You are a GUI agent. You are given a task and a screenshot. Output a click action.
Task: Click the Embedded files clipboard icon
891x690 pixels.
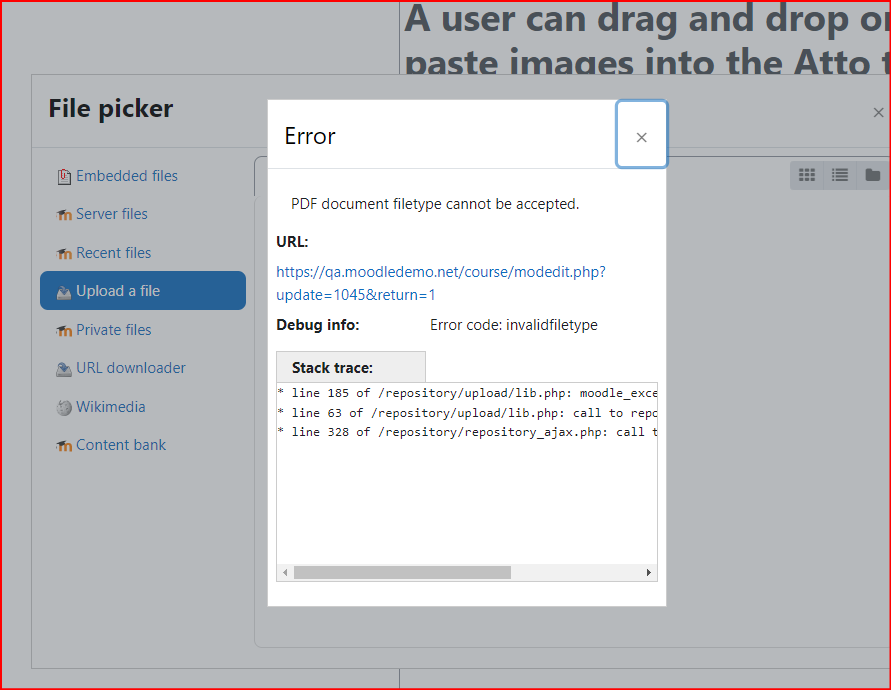coord(64,177)
